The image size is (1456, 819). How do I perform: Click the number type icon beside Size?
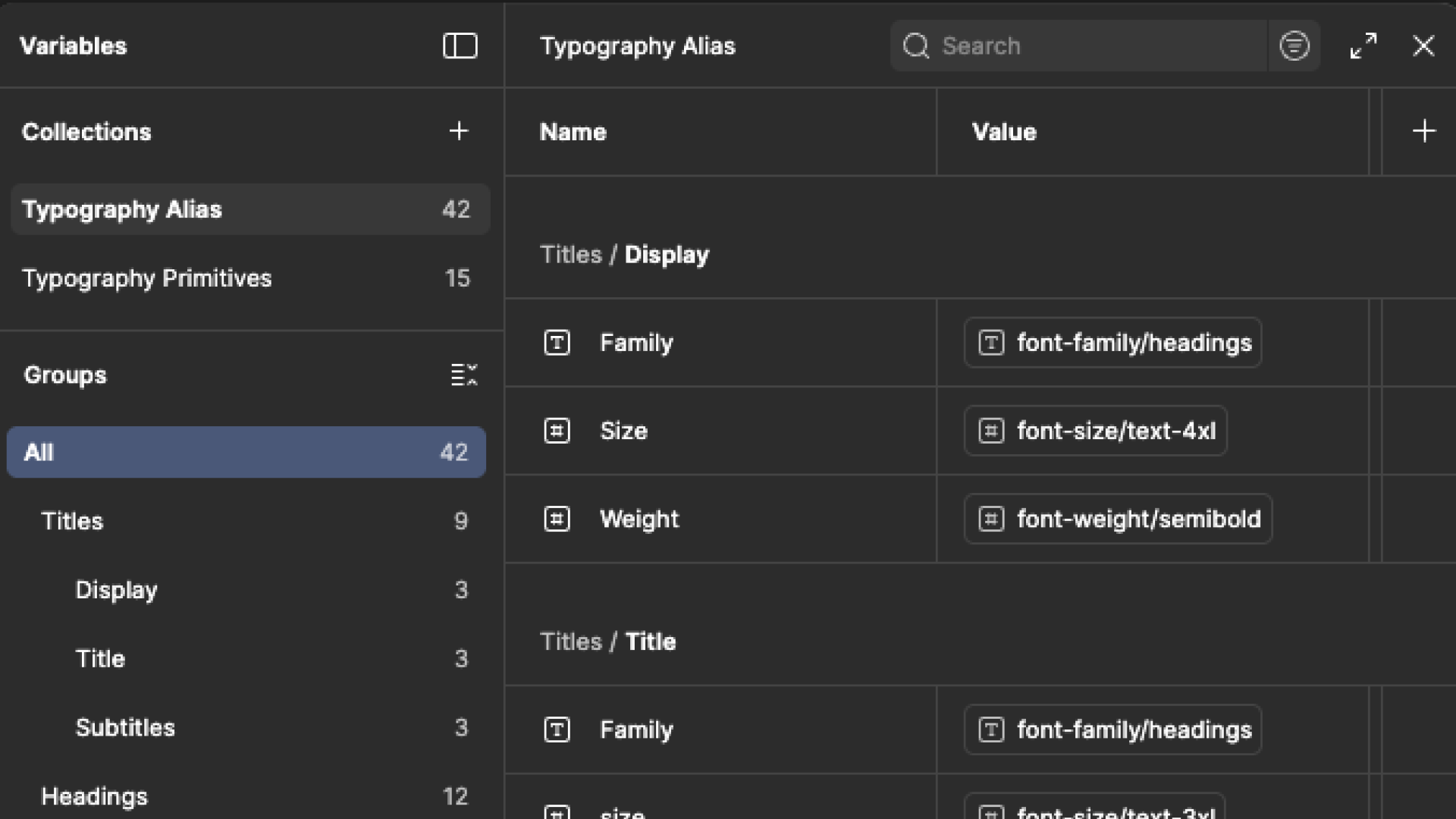[x=557, y=431]
